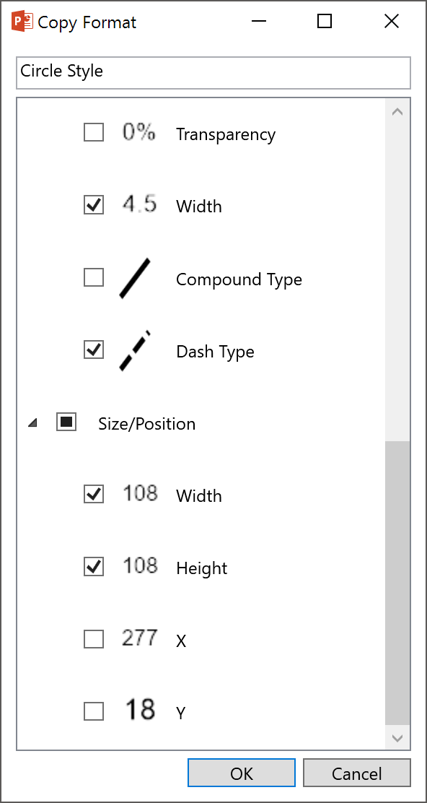The image size is (427, 803).
Task: Select the Size/Position tree item label
Action: pos(146,424)
